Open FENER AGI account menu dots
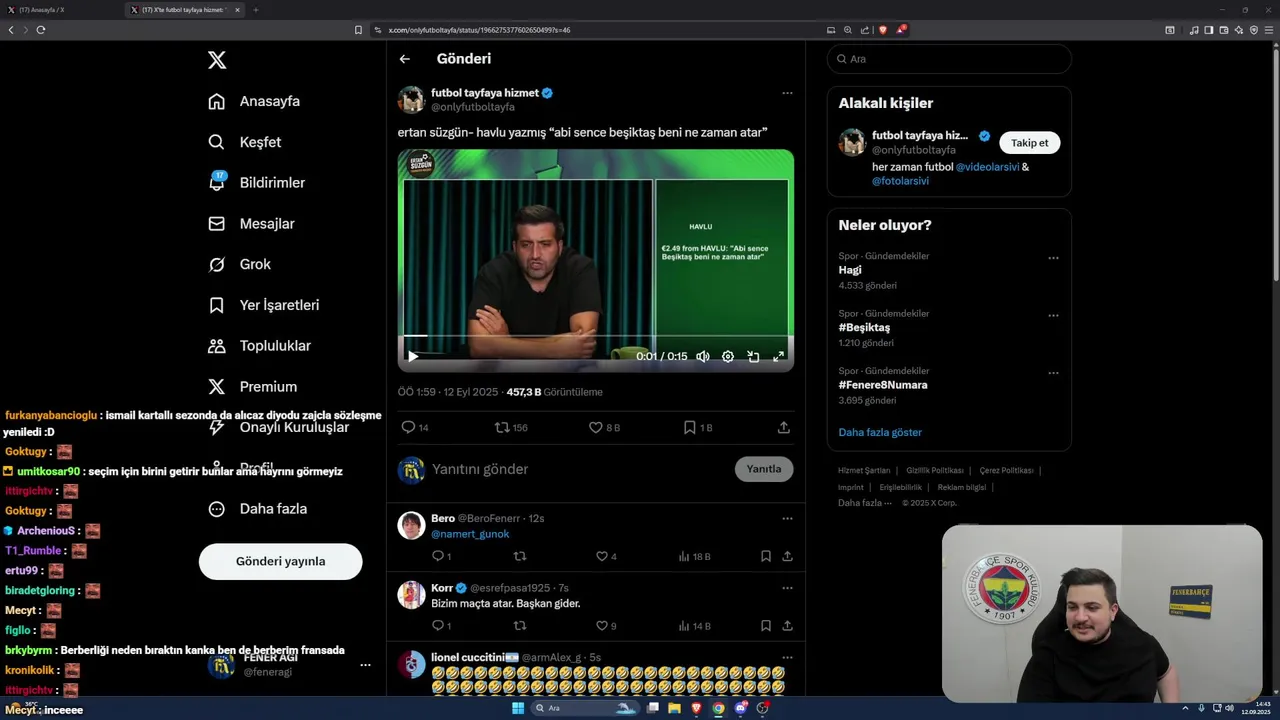Viewport: 1280px width, 720px height. coord(365,665)
